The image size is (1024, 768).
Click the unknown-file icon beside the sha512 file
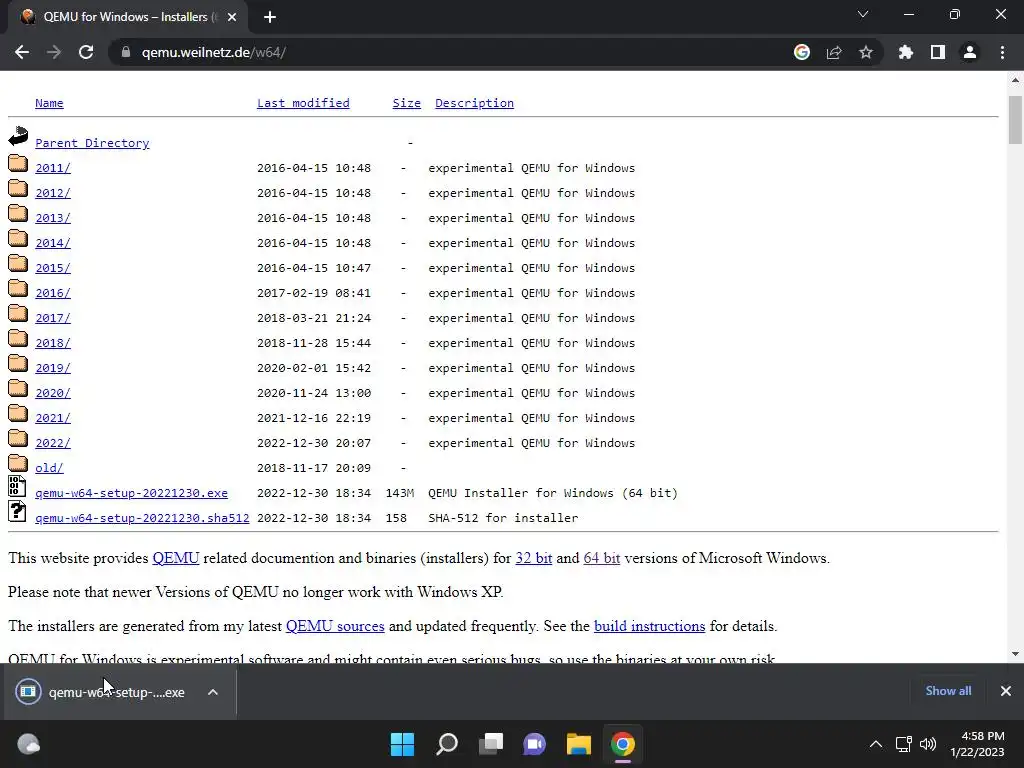[x=17, y=511]
